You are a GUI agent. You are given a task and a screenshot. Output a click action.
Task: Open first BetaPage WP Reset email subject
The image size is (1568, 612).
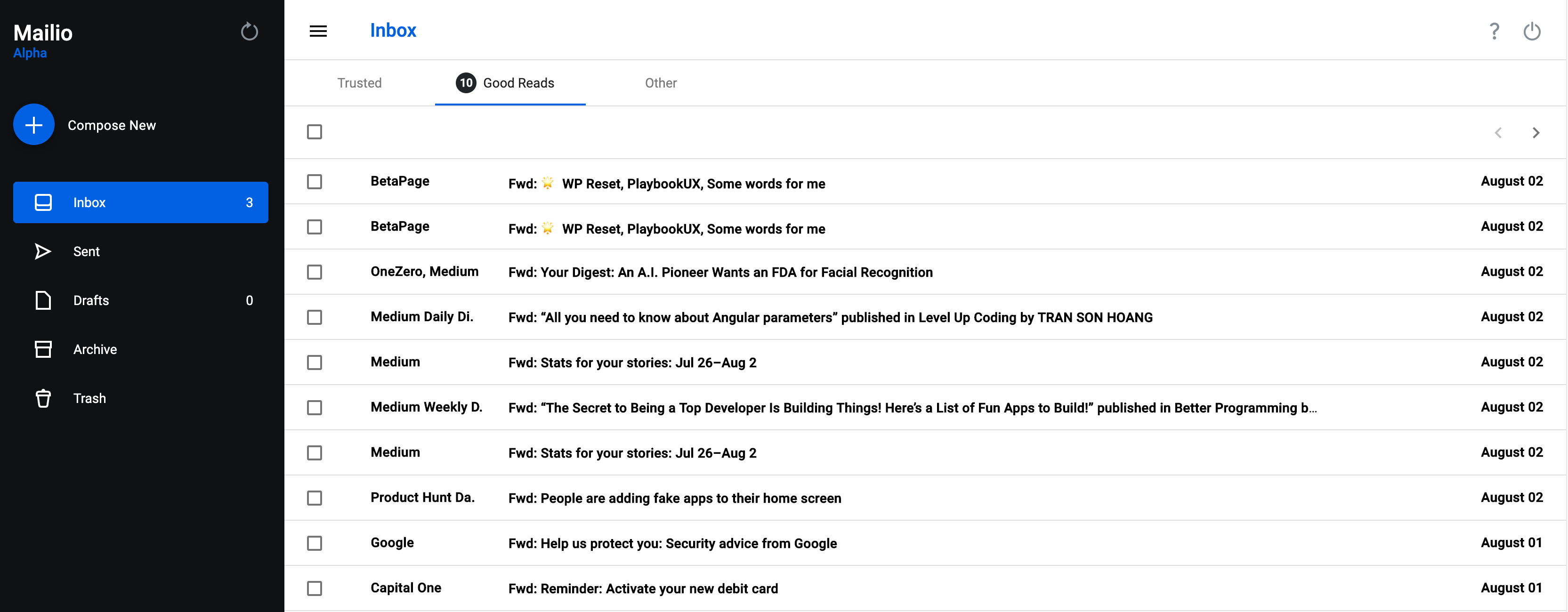(667, 183)
